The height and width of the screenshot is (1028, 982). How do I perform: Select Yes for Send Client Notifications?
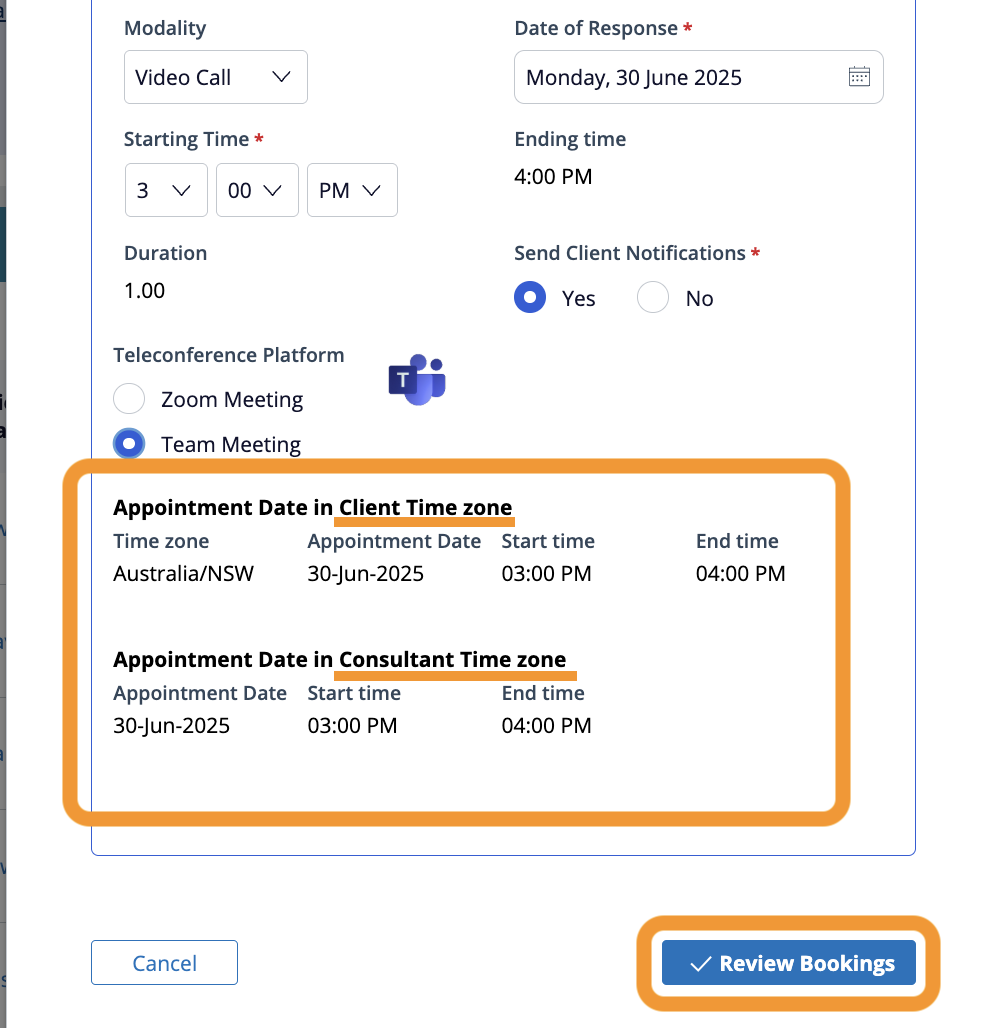(x=530, y=298)
